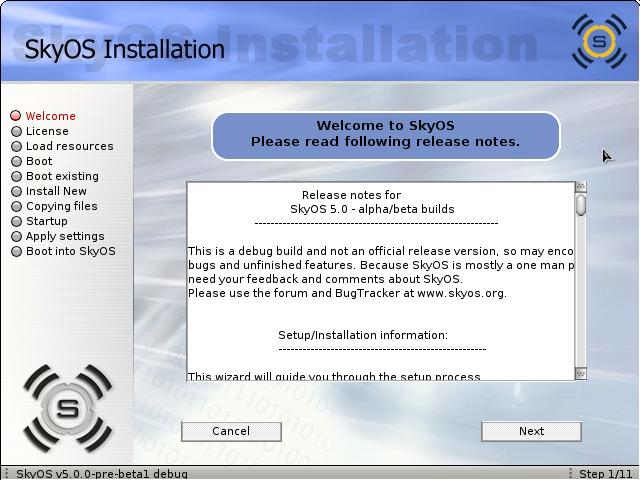The height and width of the screenshot is (480, 640).
Task: Select the Boot existing step indicator
Action: pos(16,176)
